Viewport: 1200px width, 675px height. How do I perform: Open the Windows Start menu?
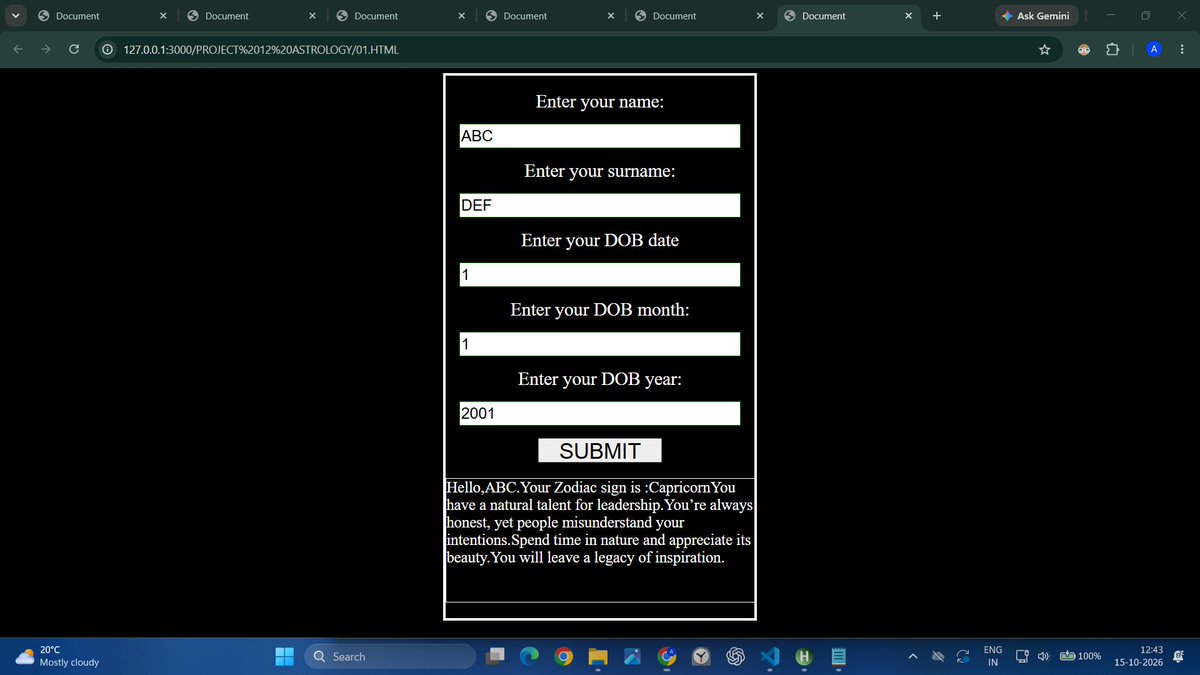285,656
